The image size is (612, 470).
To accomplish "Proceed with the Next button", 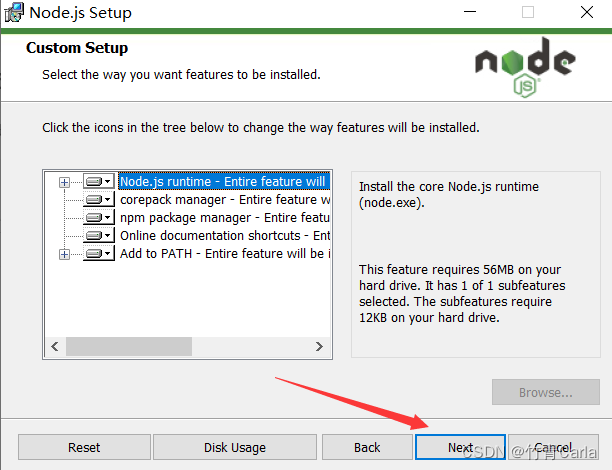I will (461, 447).
